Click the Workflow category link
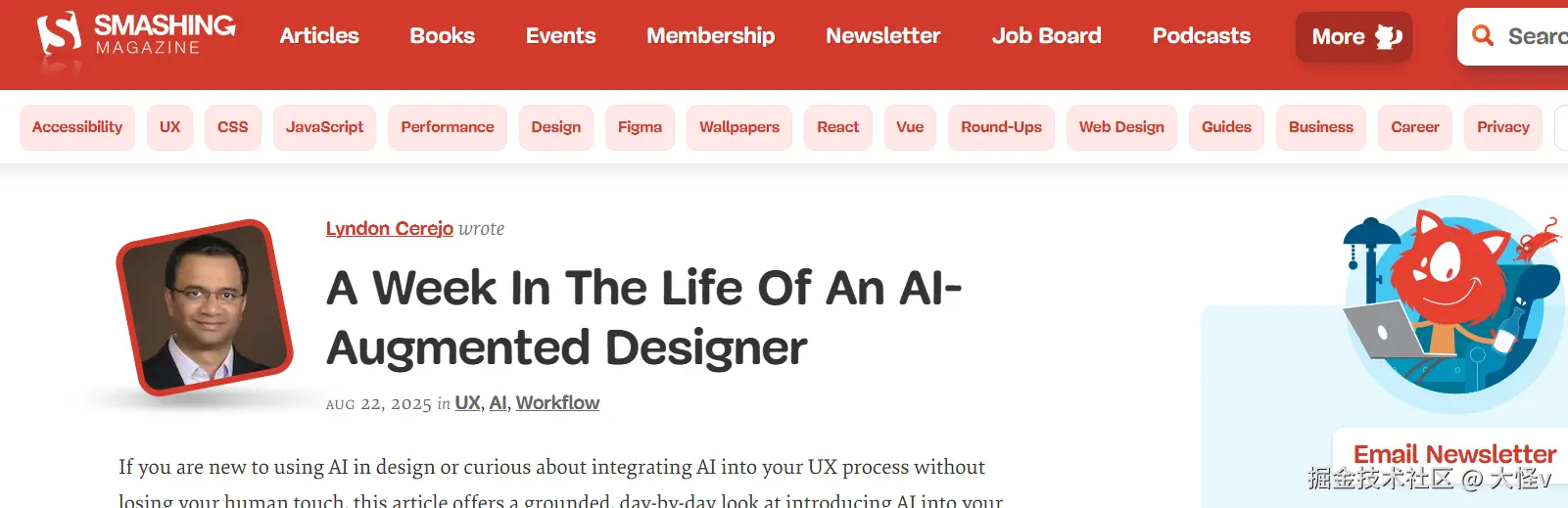1568x508 pixels. pos(557,403)
